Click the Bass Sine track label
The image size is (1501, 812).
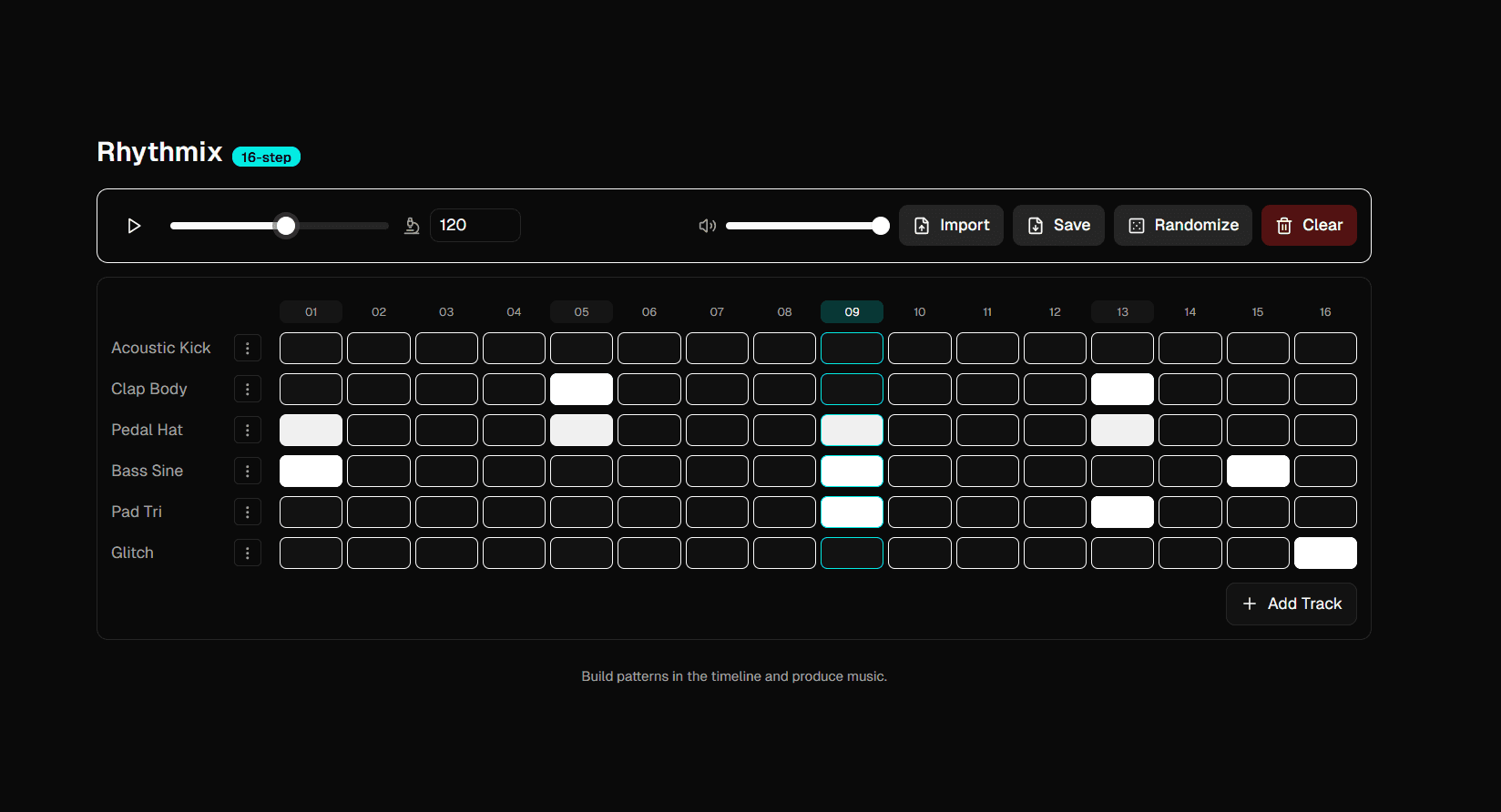point(147,471)
